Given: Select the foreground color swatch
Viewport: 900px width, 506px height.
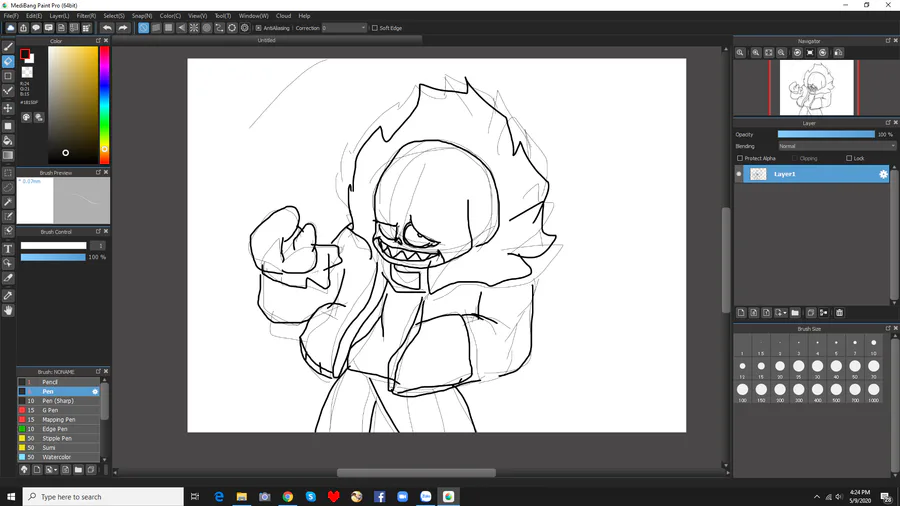Looking at the screenshot, I should coord(25,54).
